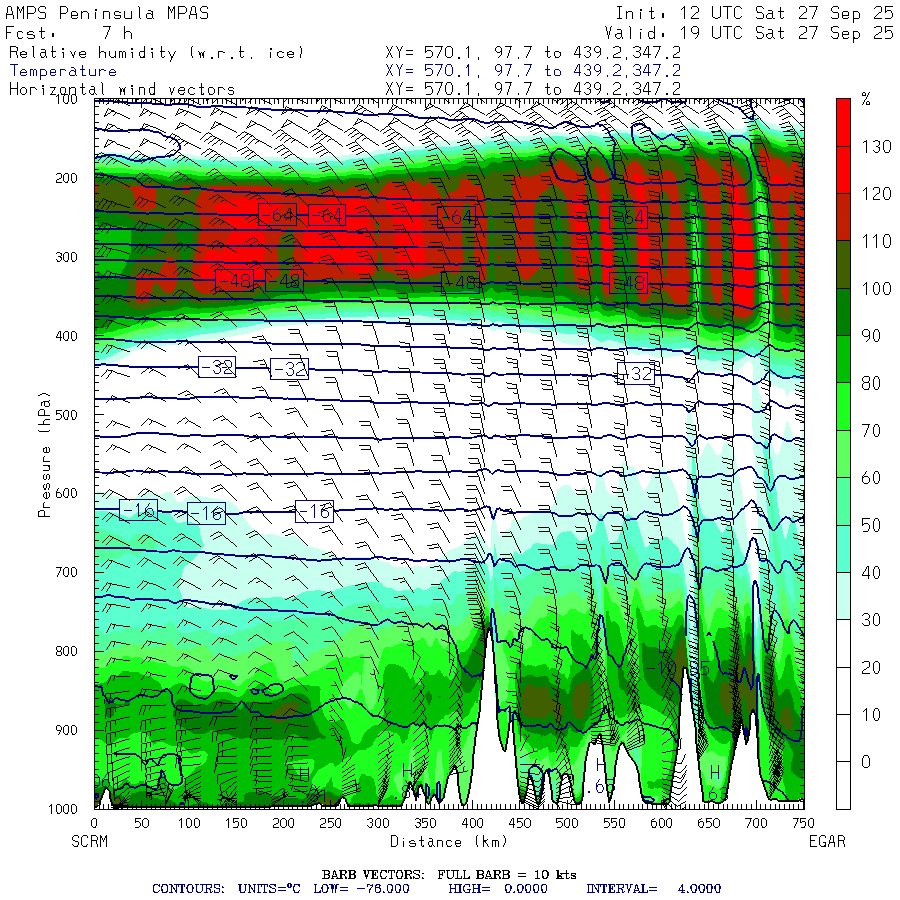Click the distance axis tick label "350"
The image size is (900, 900).
425,823
